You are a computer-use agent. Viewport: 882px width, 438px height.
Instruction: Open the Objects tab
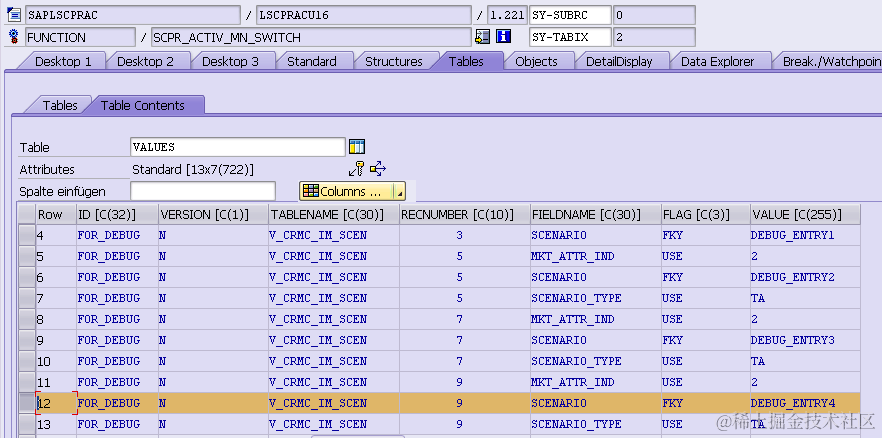tap(536, 61)
